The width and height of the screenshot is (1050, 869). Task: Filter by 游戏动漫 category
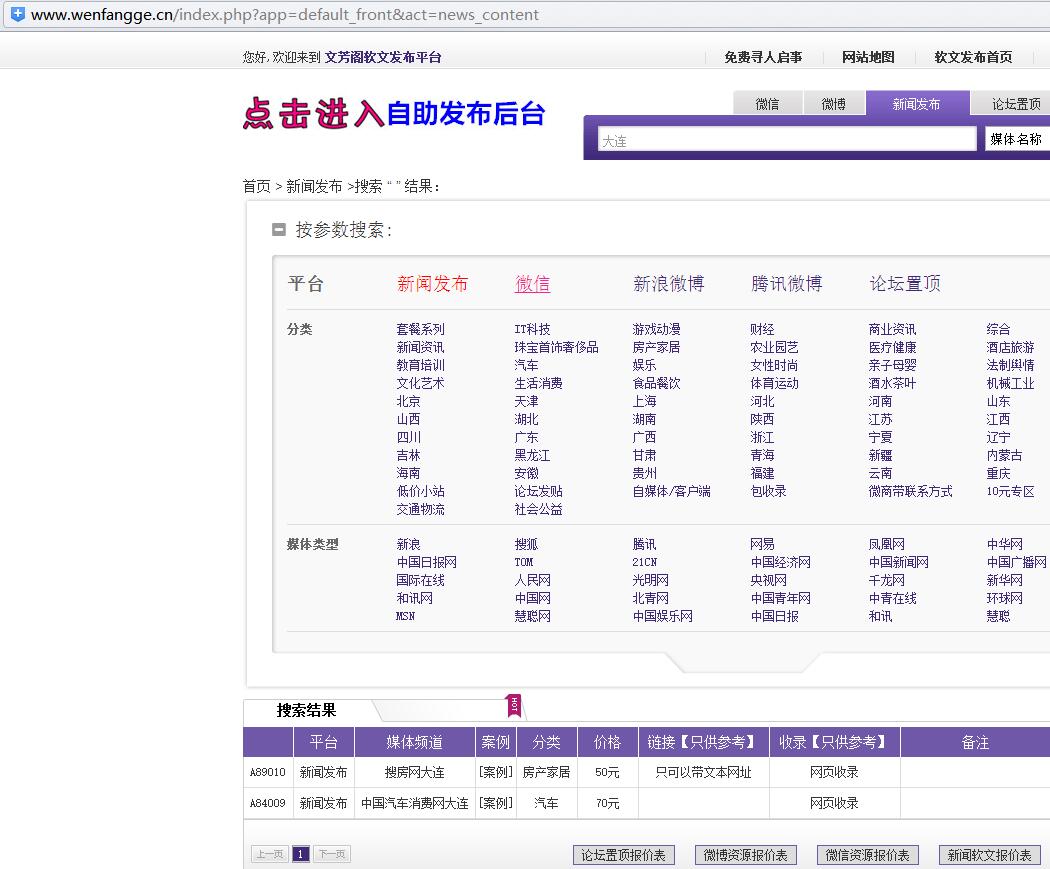(657, 329)
